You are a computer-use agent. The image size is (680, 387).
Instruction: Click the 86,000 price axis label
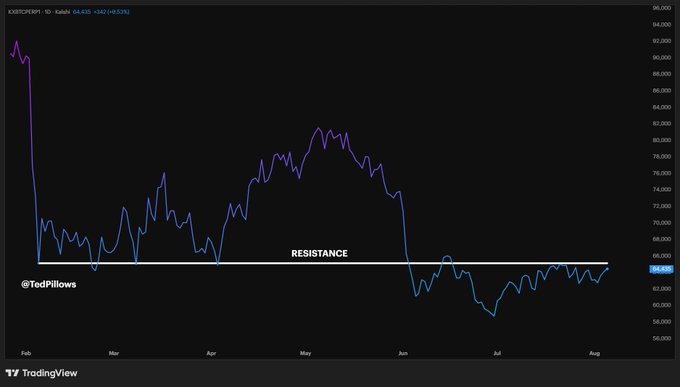click(x=662, y=90)
